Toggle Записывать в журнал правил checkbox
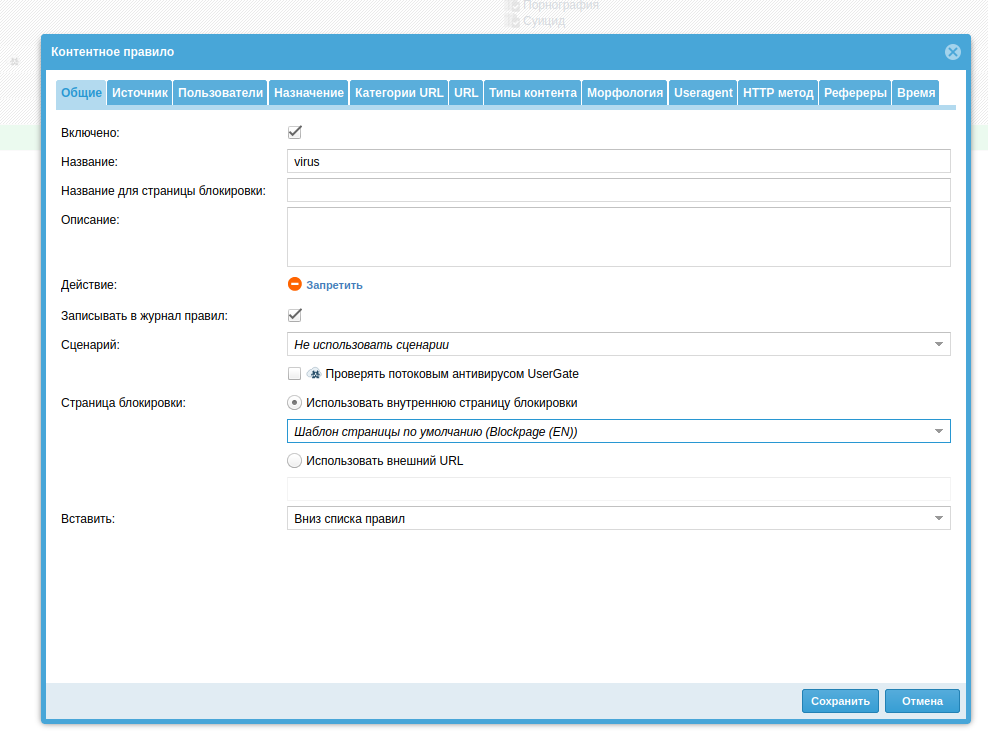Screen dimensions: 988x749 point(294,315)
